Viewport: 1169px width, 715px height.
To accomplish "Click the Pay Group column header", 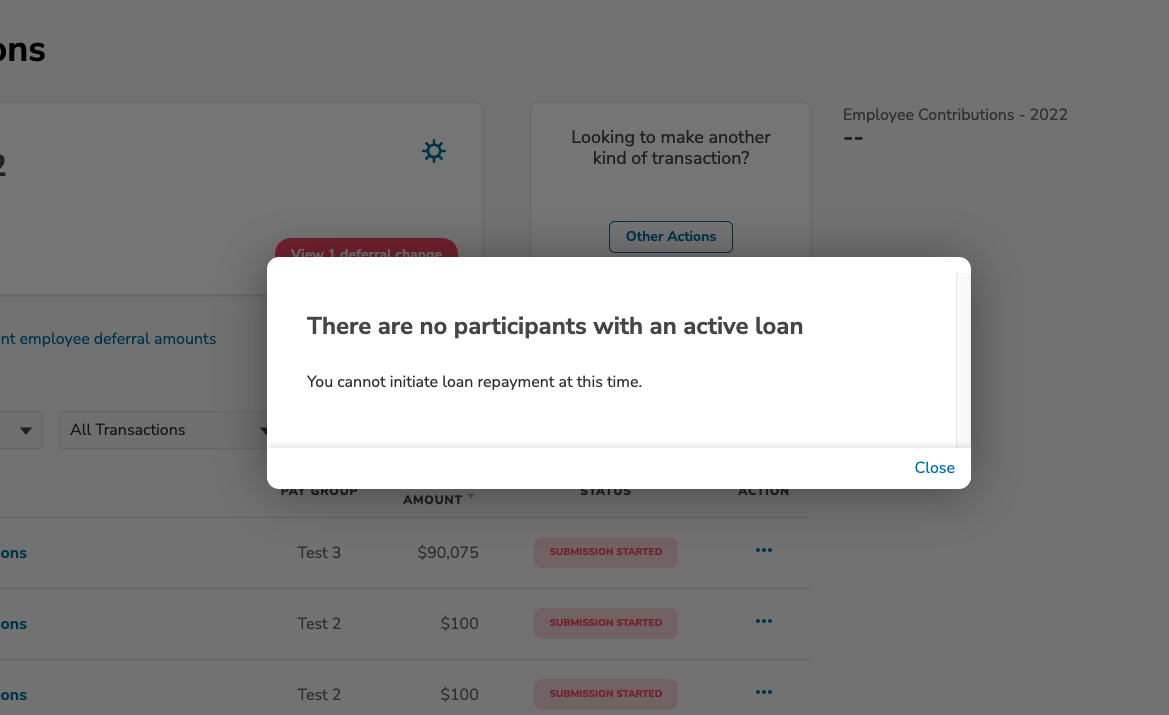I will coord(319,491).
